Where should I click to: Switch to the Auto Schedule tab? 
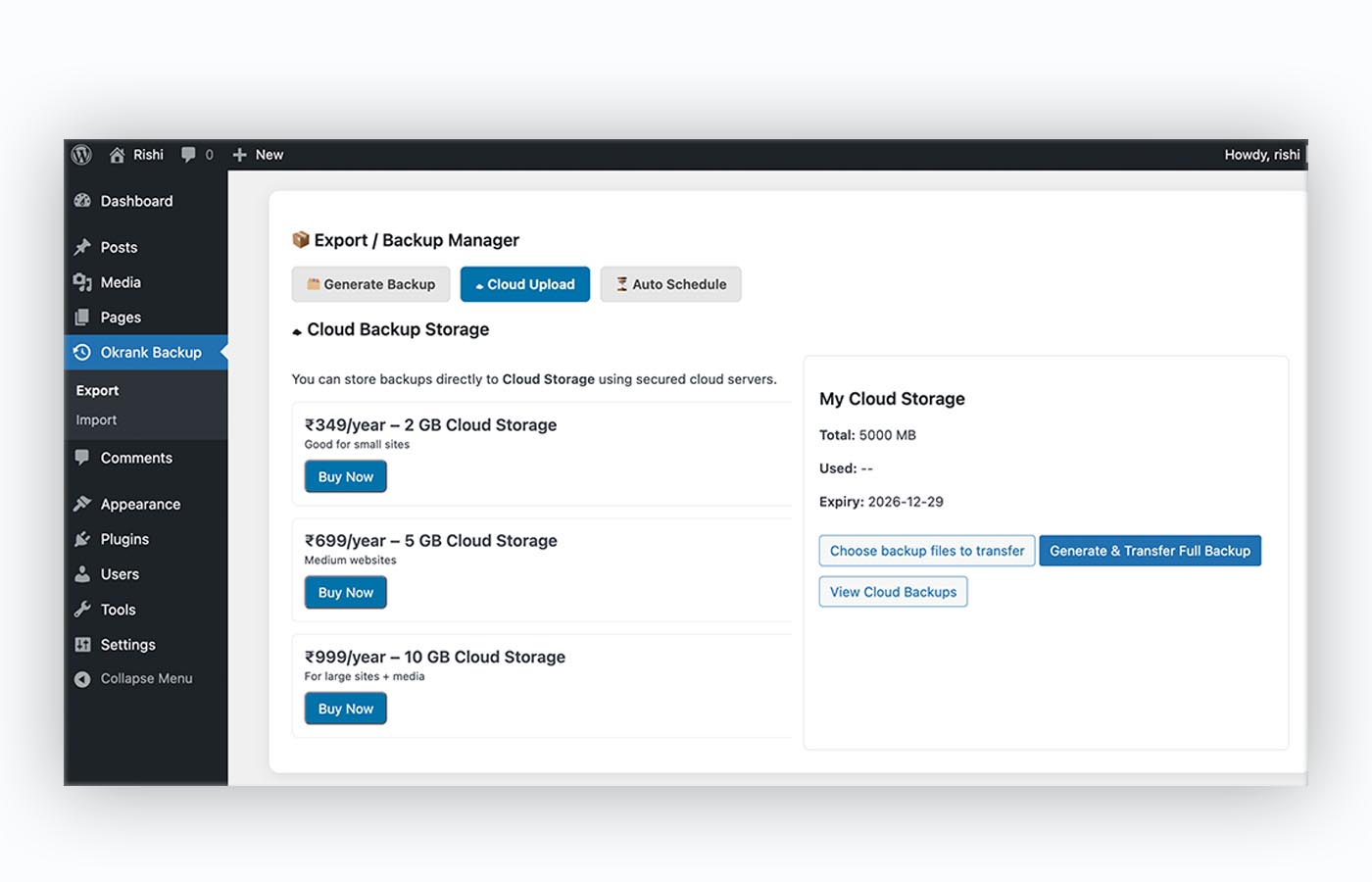[670, 284]
